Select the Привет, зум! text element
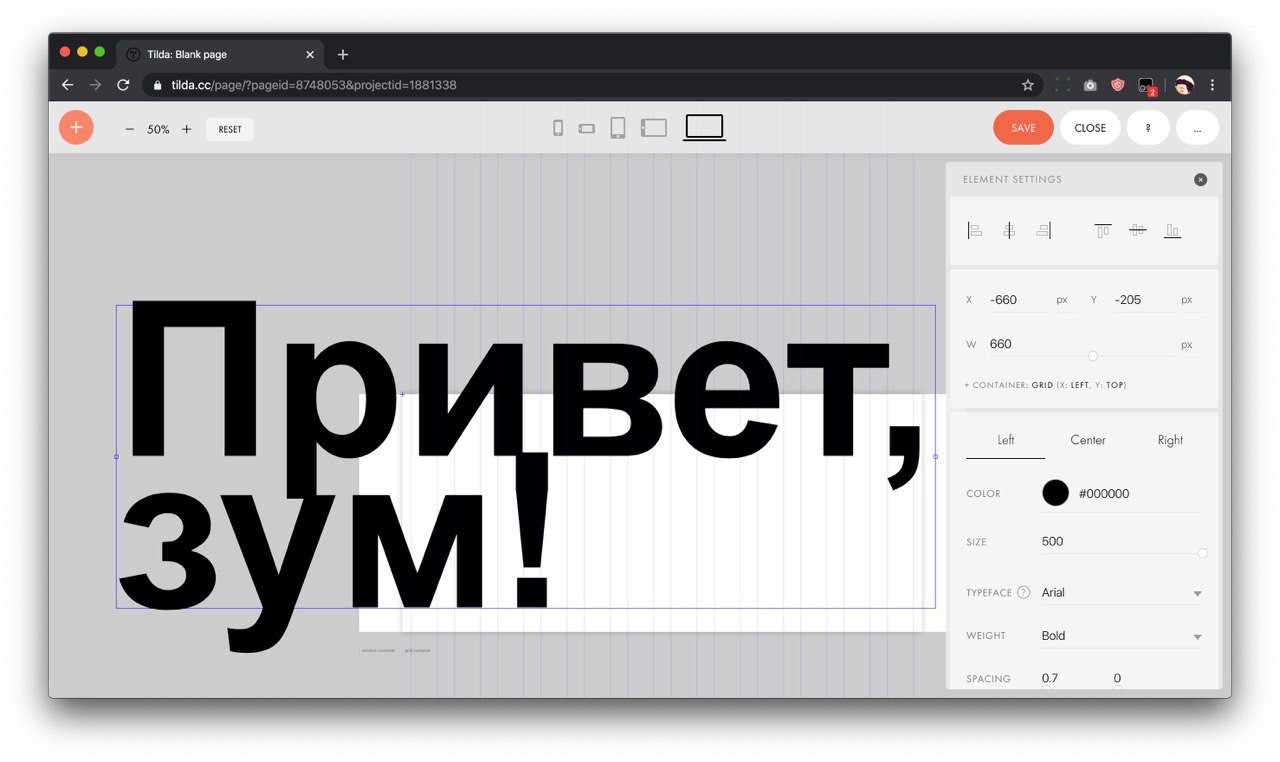 (525, 456)
